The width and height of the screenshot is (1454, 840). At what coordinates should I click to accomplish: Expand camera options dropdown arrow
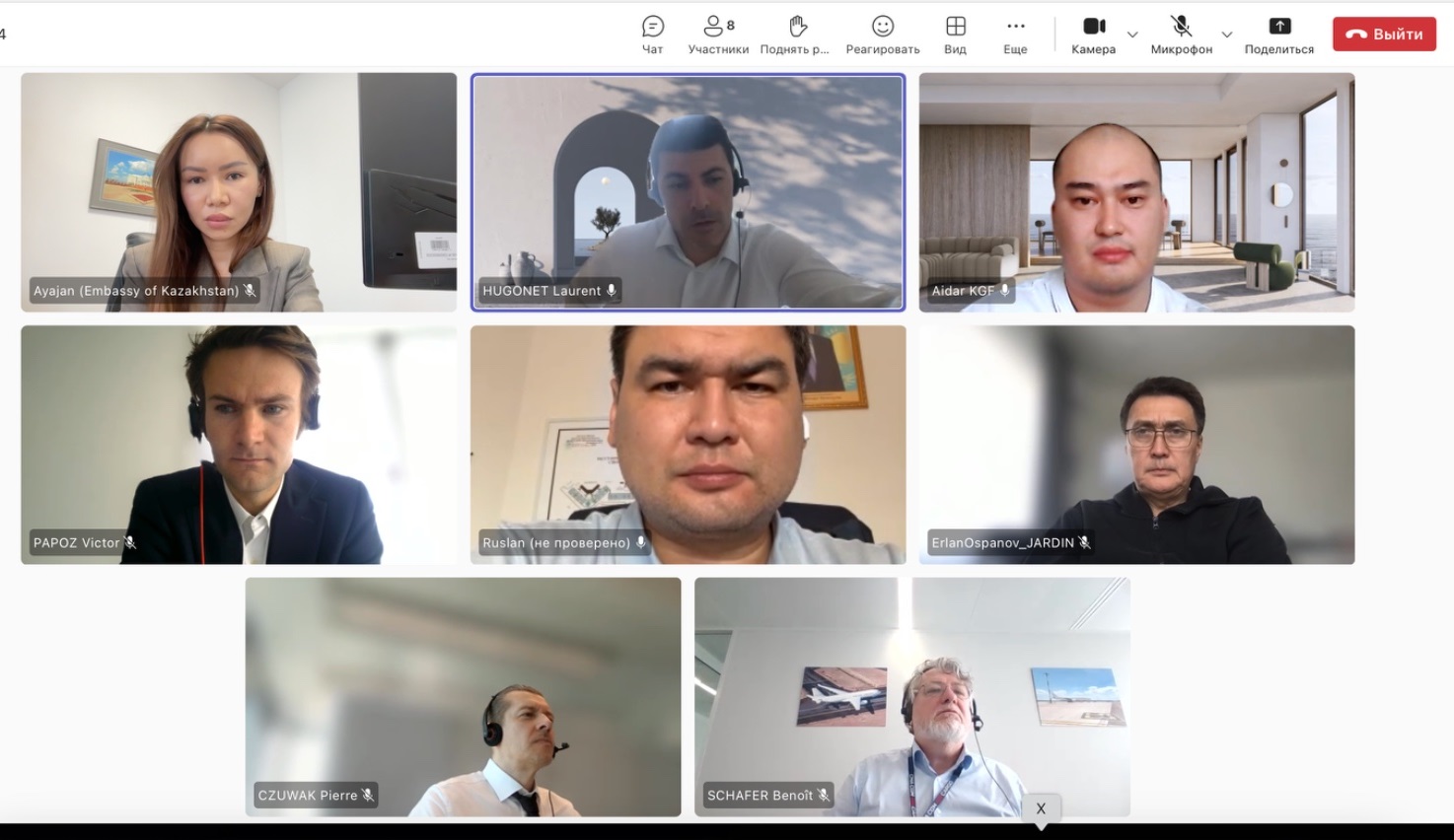(1132, 35)
